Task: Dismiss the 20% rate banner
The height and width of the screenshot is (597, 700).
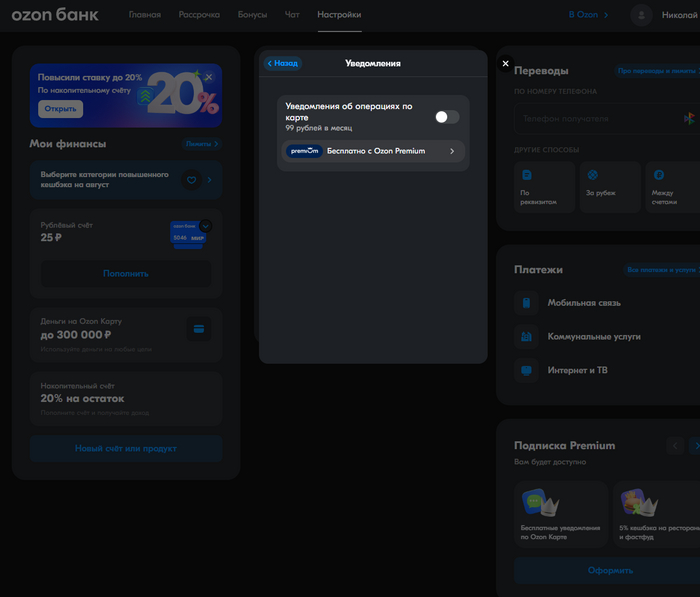Action: pos(208,77)
